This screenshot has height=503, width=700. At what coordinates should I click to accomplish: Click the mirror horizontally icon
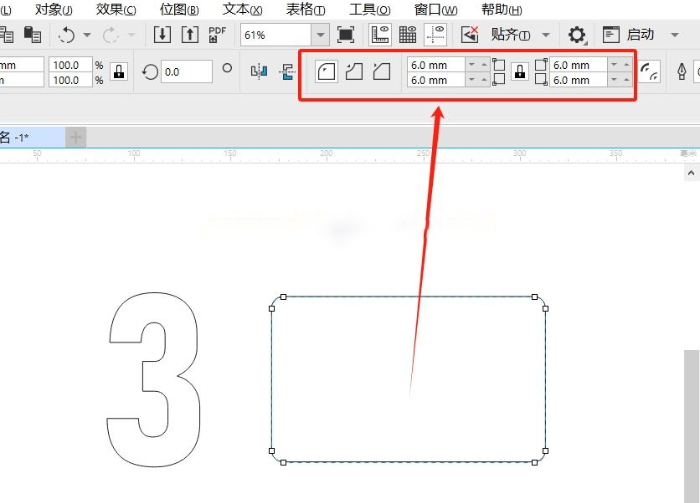pyautogui.click(x=260, y=72)
